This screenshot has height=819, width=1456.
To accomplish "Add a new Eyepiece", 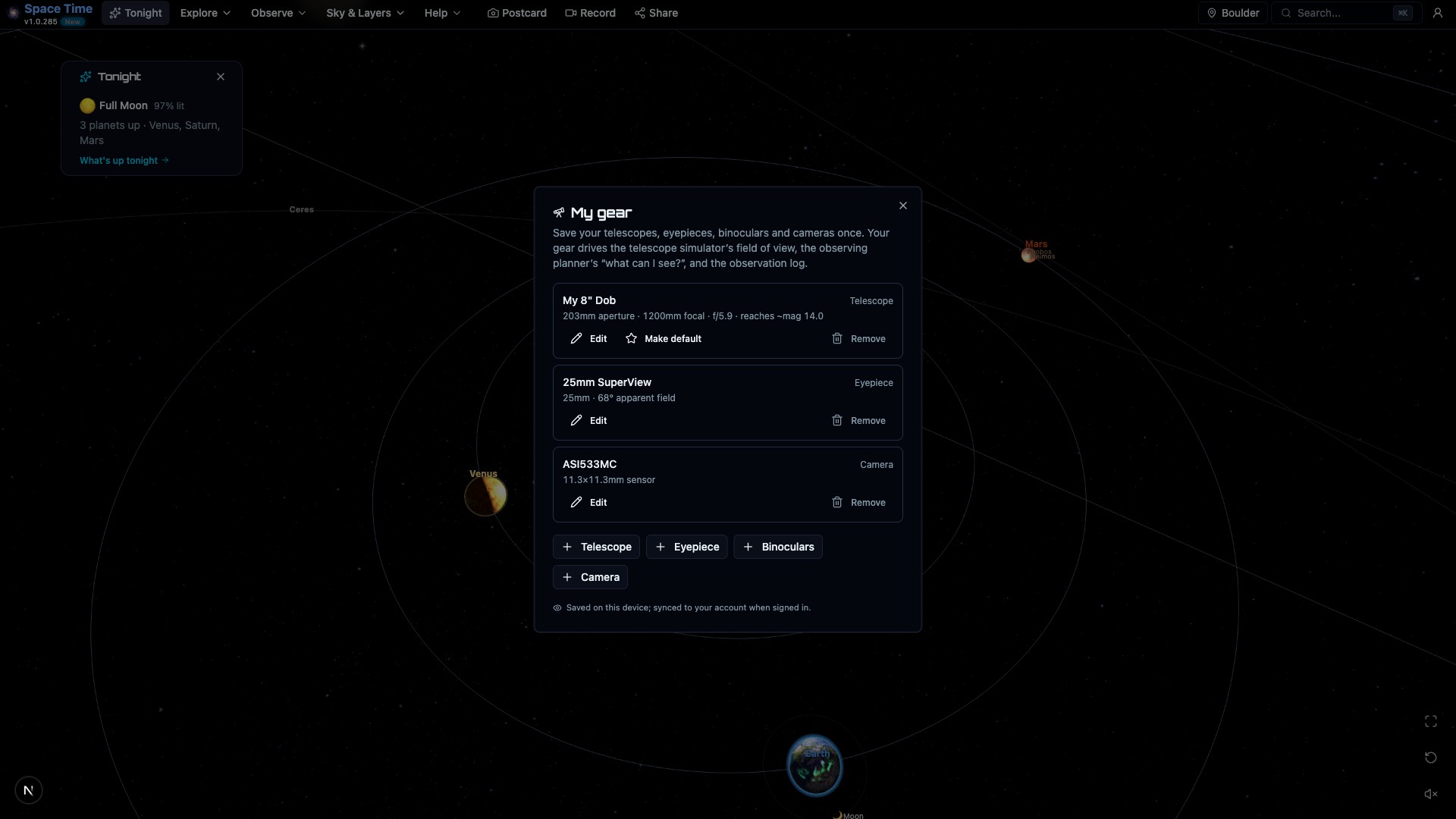I will pyautogui.click(x=687, y=547).
